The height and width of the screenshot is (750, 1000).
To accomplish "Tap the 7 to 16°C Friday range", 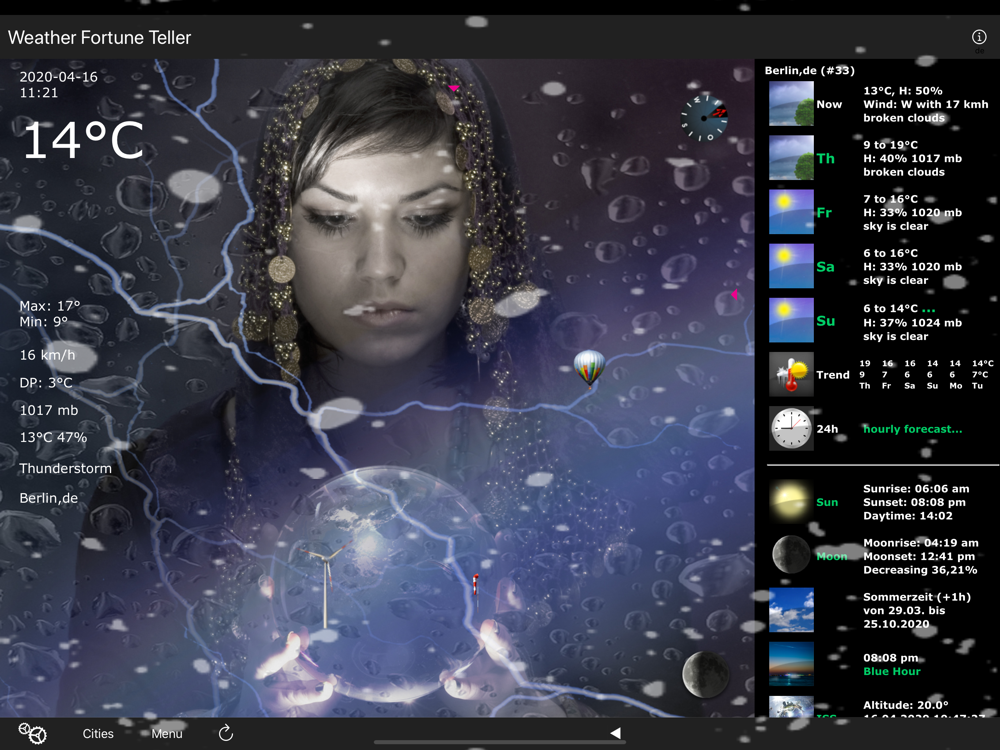I will (890, 199).
